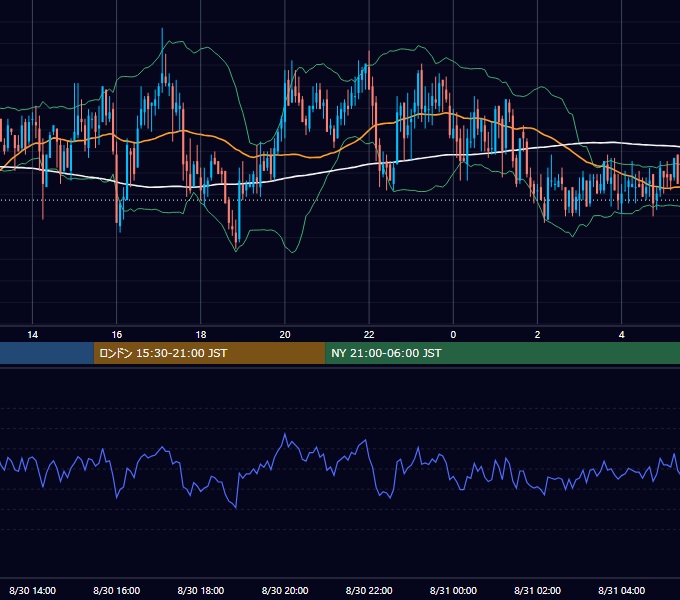Image resolution: width=680 pixels, height=600 pixels.
Task: Click the blue session bar before the London bar
Action: (47, 353)
